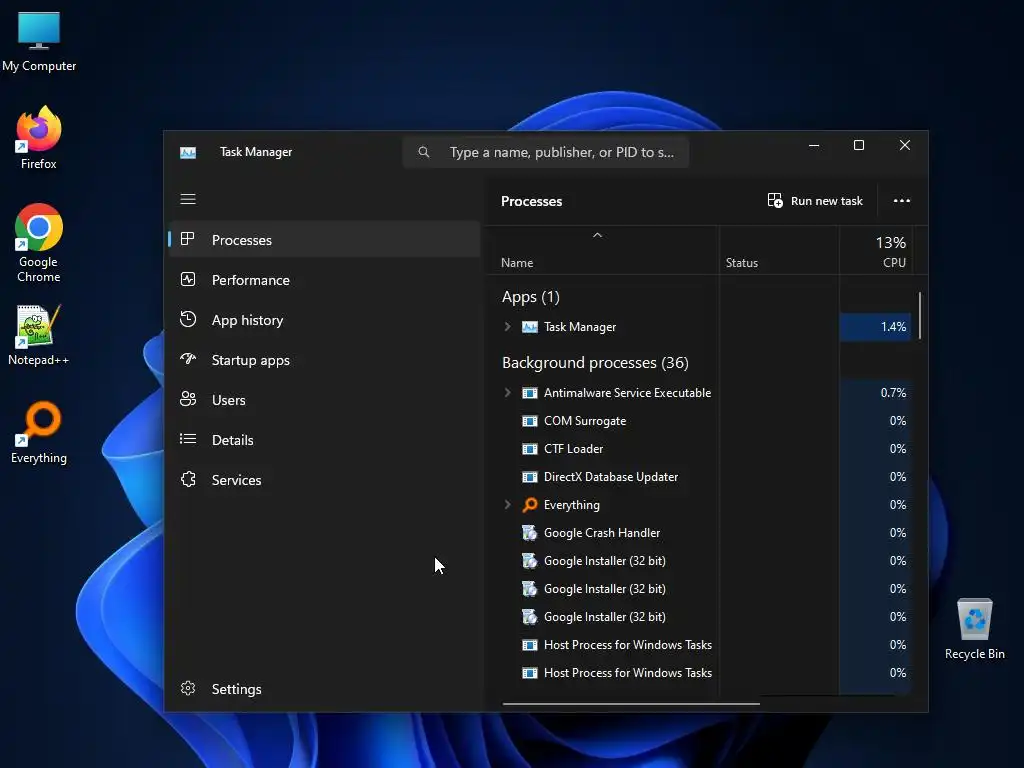
Task: Expand Antimalware Service Executable row
Action: pos(507,392)
